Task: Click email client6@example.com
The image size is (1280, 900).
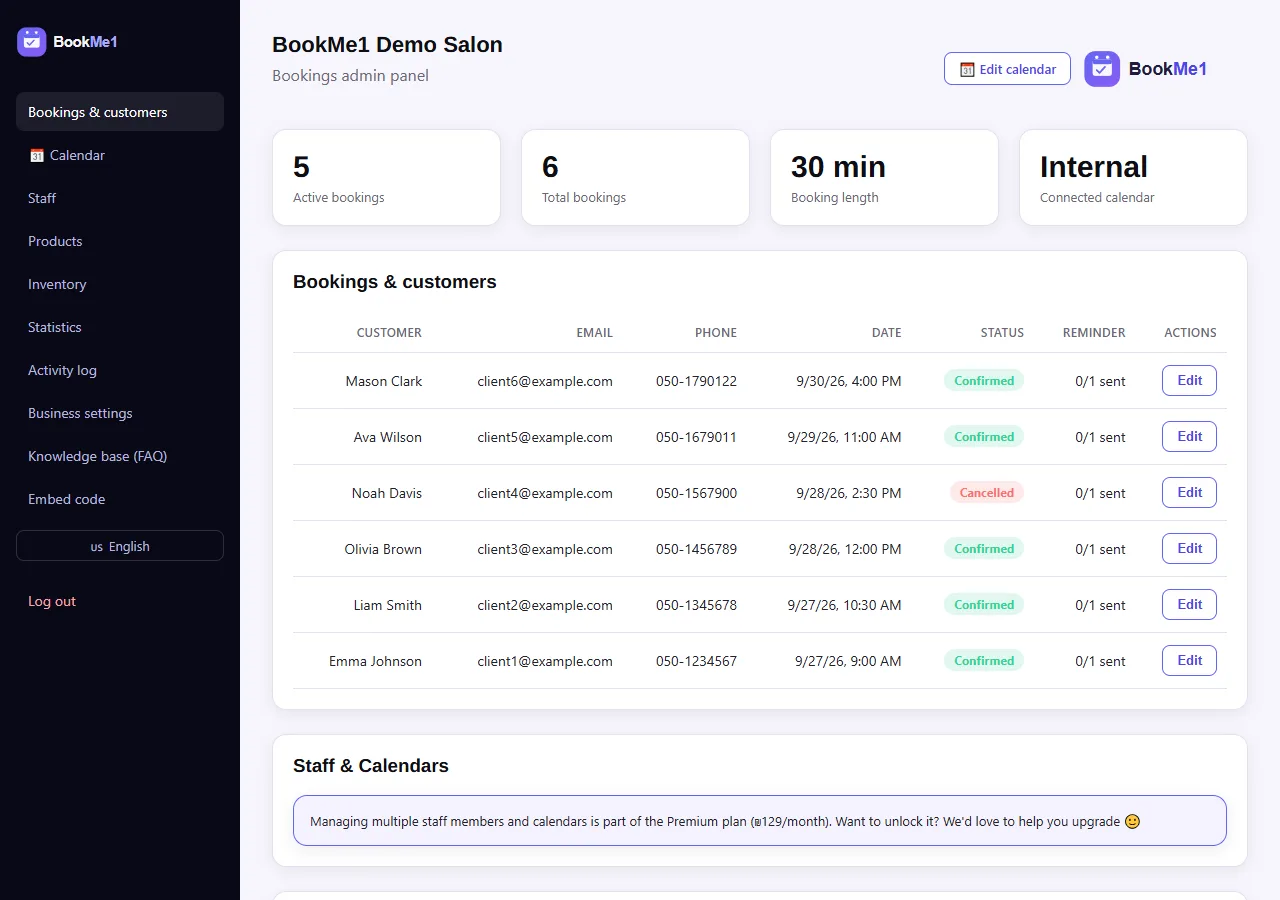Action: pos(545,381)
